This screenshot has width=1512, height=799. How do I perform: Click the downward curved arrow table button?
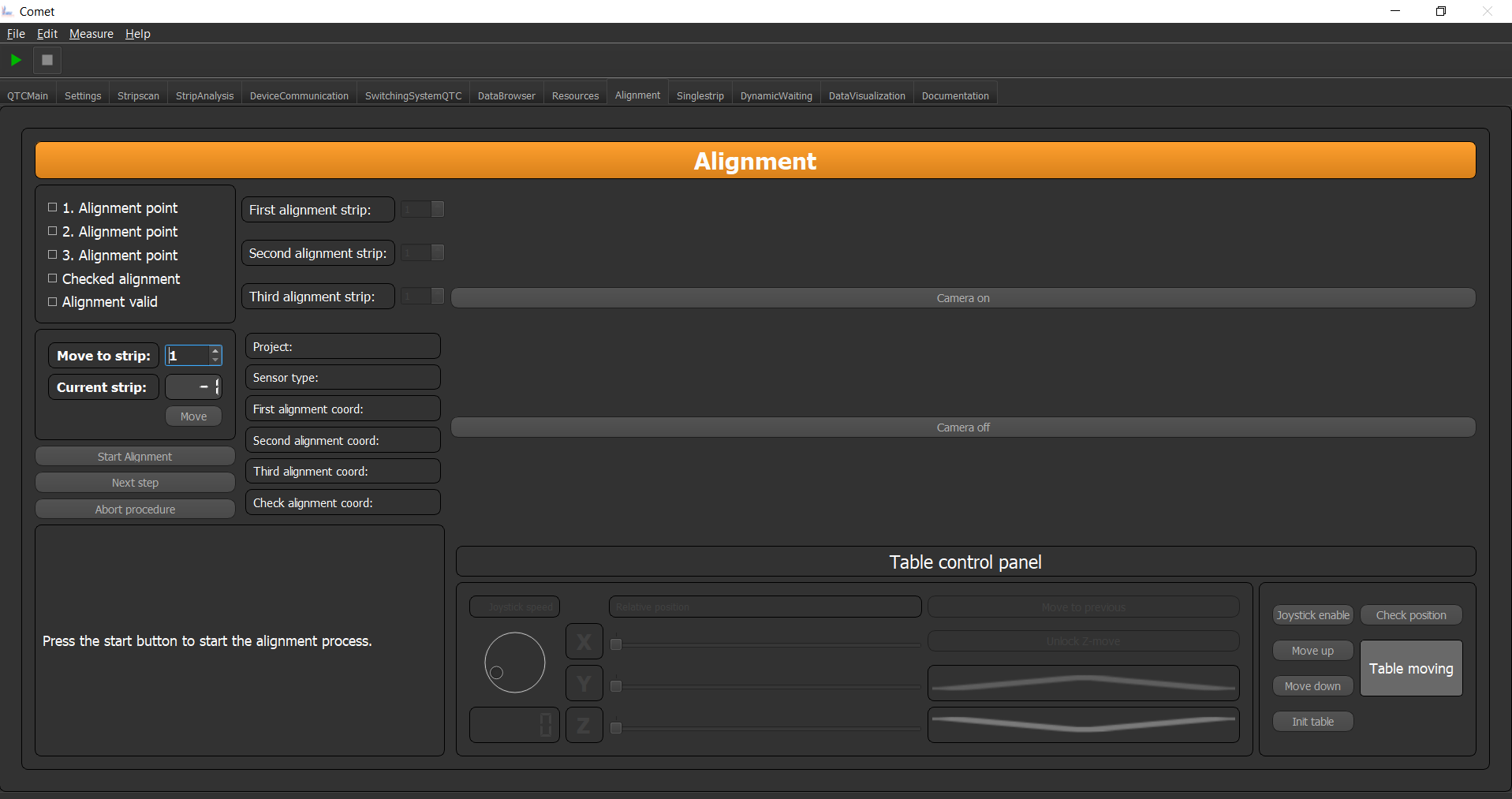tap(1083, 726)
